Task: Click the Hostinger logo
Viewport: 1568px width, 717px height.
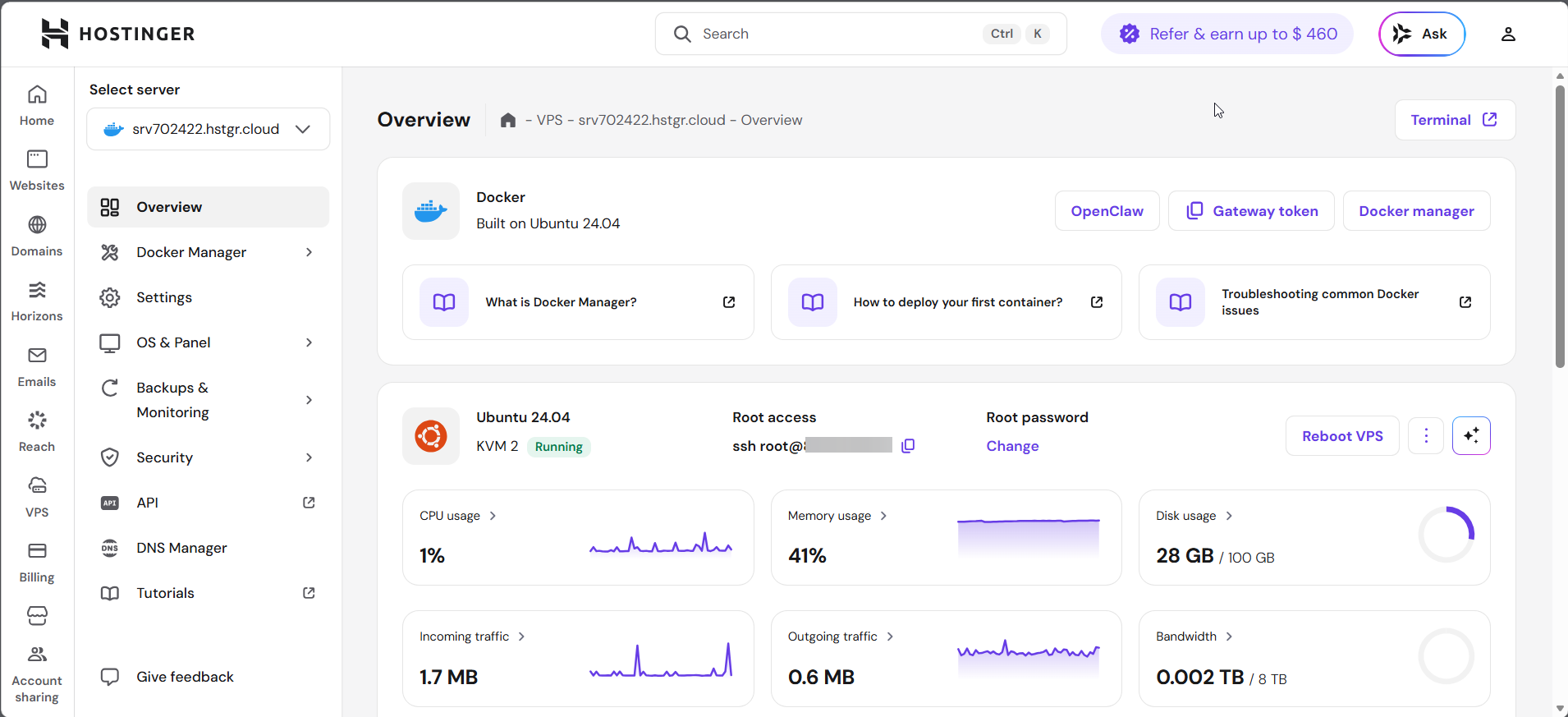Action: 118,34
